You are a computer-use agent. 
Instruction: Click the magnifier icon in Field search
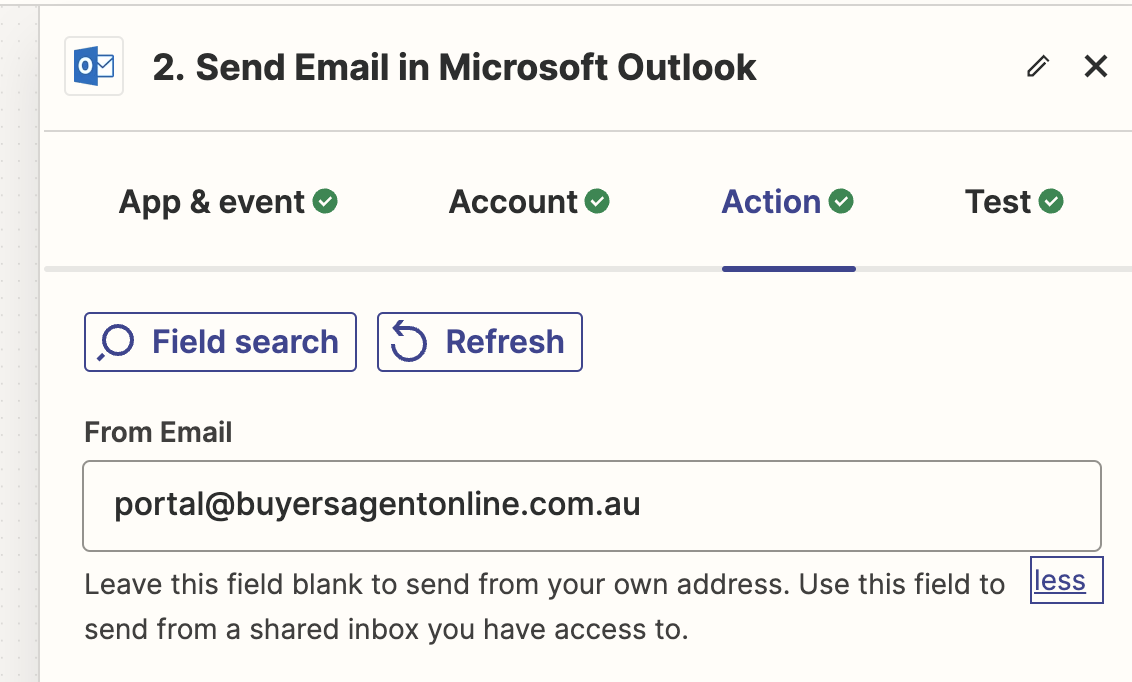click(116, 342)
